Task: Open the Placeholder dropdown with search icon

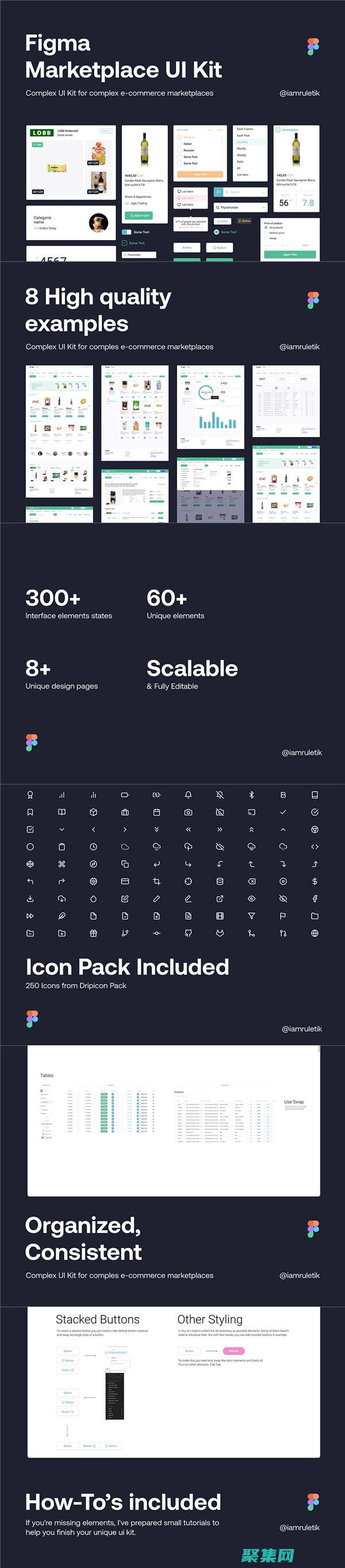Action: [240, 208]
